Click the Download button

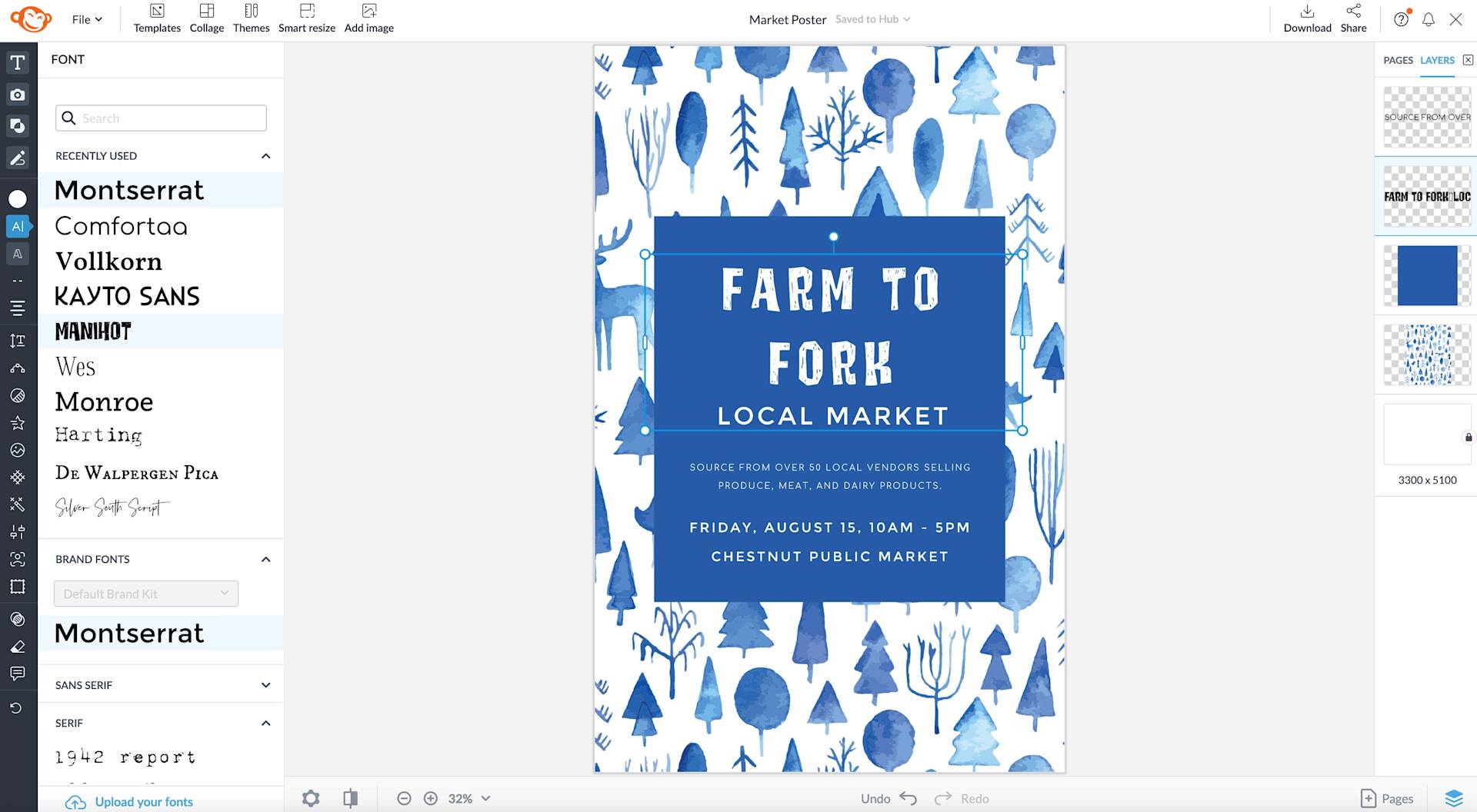pos(1307,18)
